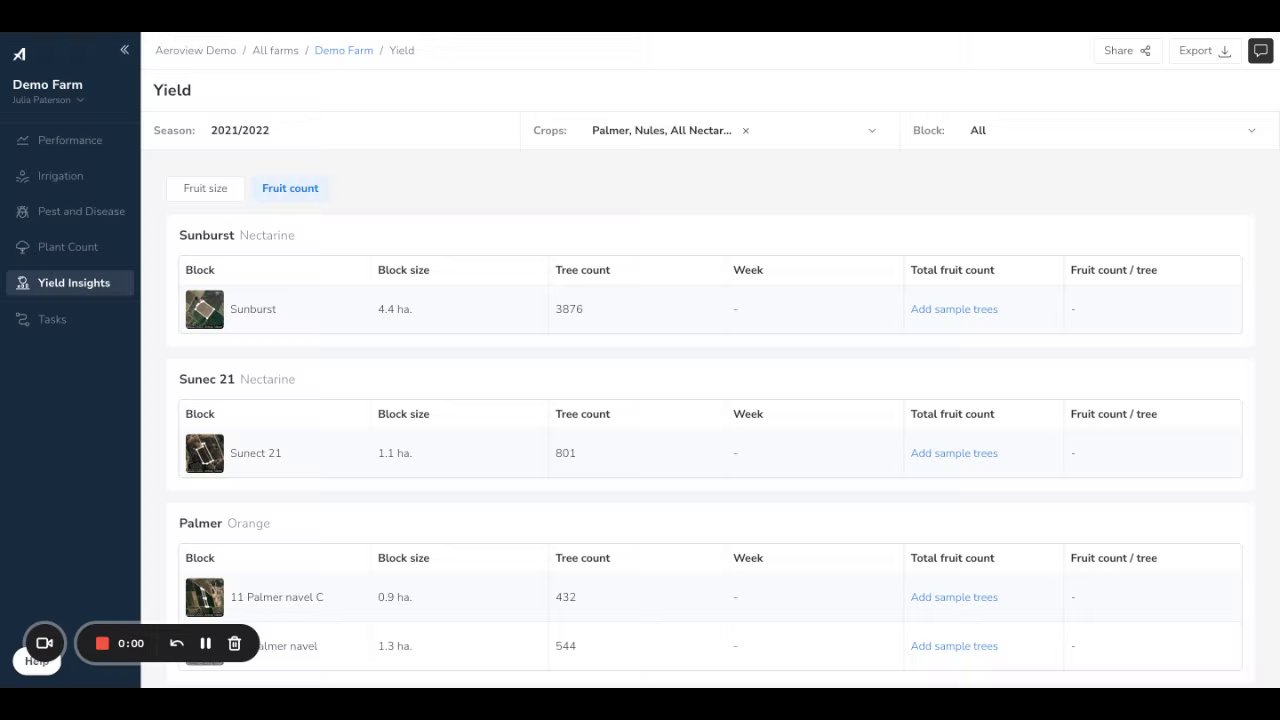The width and height of the screenshot is (1280, 720).
Task: Click the Pest and Disease bug icon
Action: pyautogui.click(x=22, y=212)
